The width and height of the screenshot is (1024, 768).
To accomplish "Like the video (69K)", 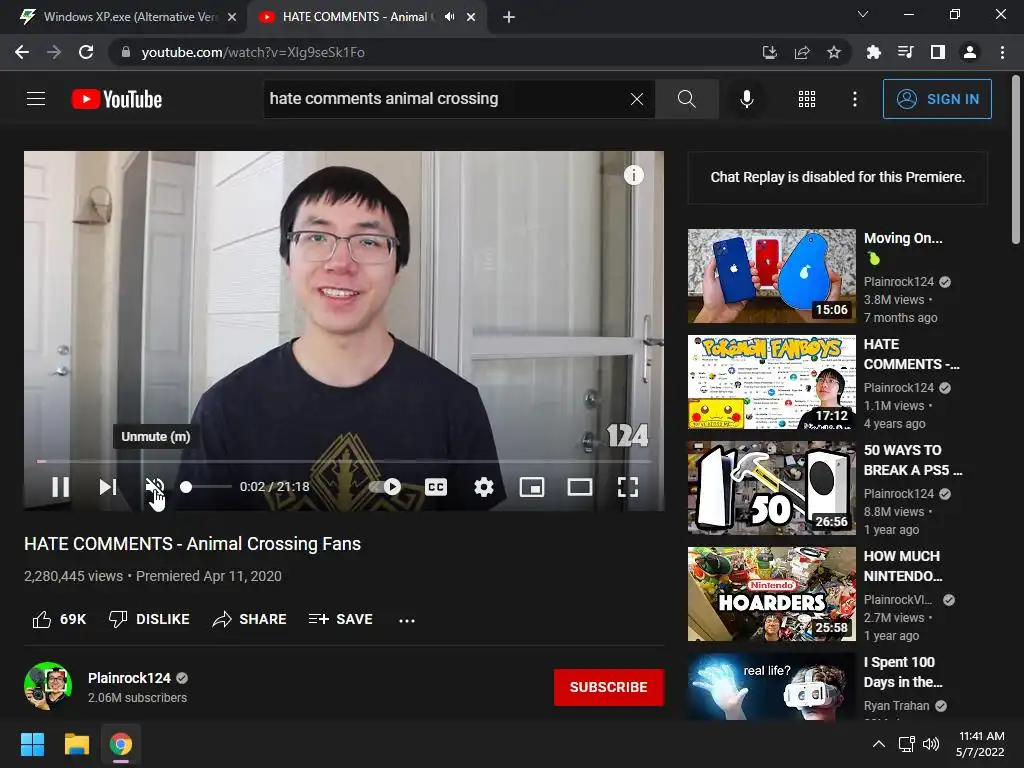I will [59, 619].
